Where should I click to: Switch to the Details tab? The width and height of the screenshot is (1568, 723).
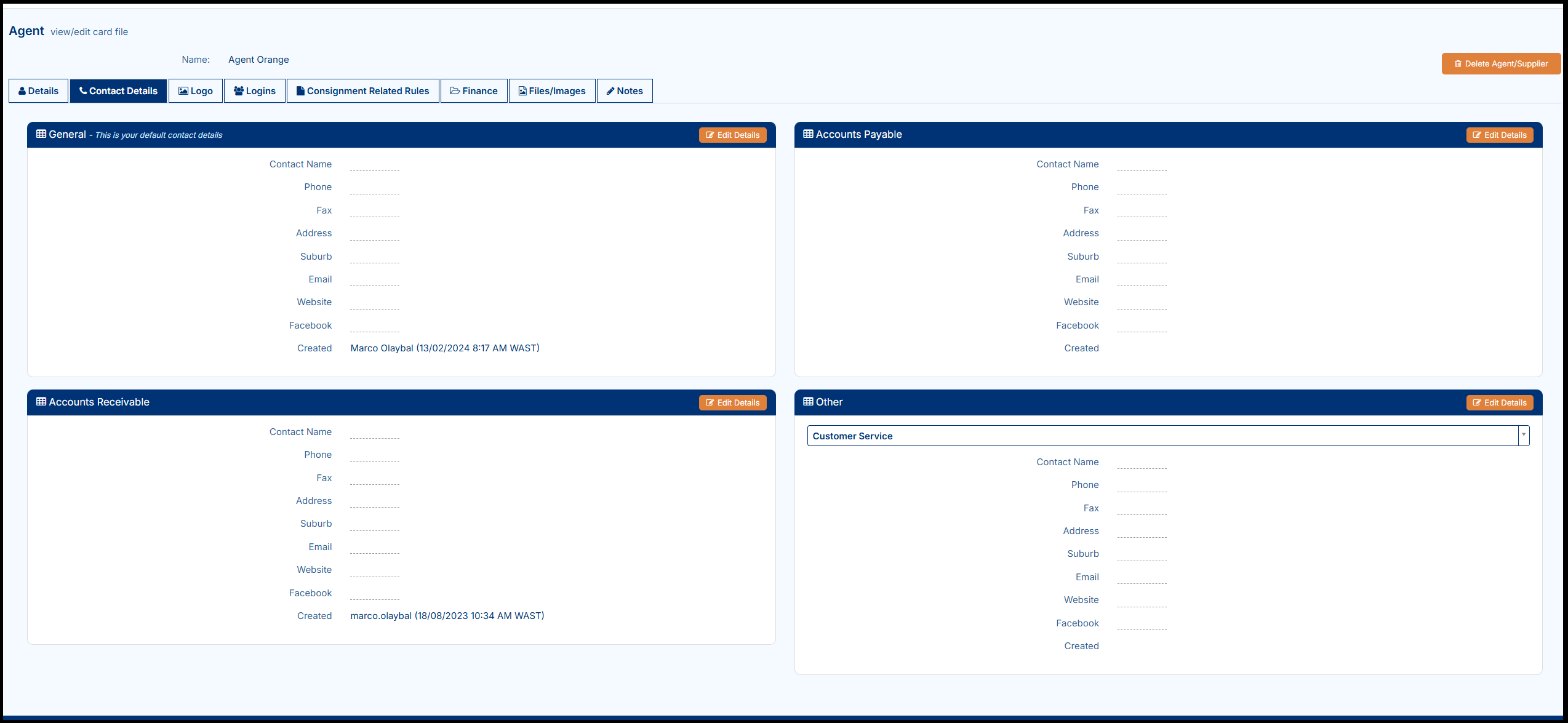(x=38, y=91)
